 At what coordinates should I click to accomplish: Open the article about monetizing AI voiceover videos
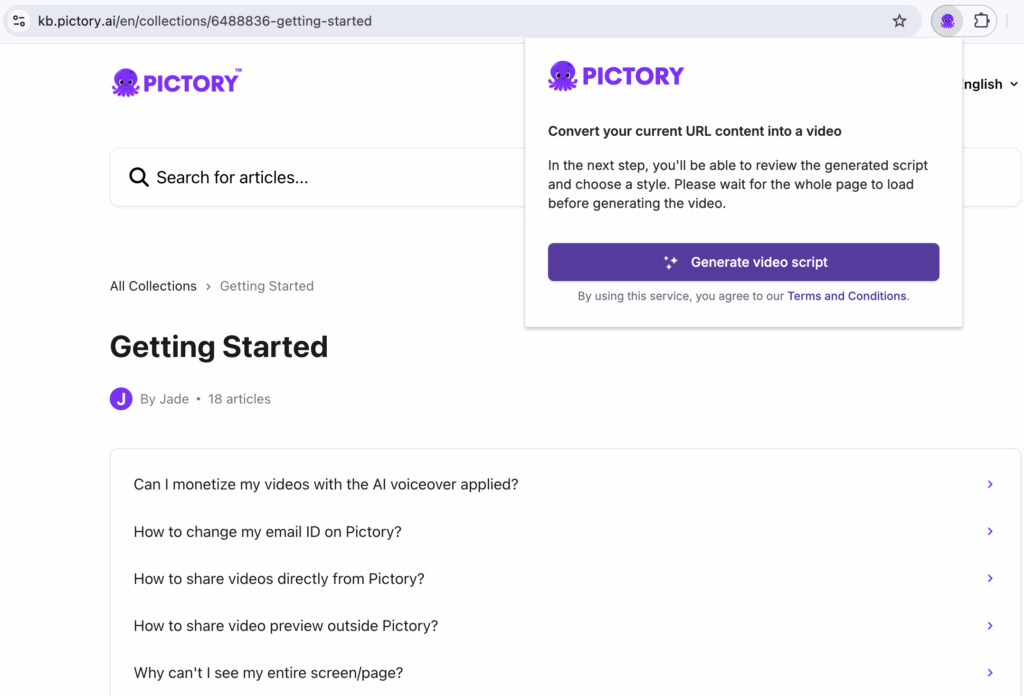[325, 484]
